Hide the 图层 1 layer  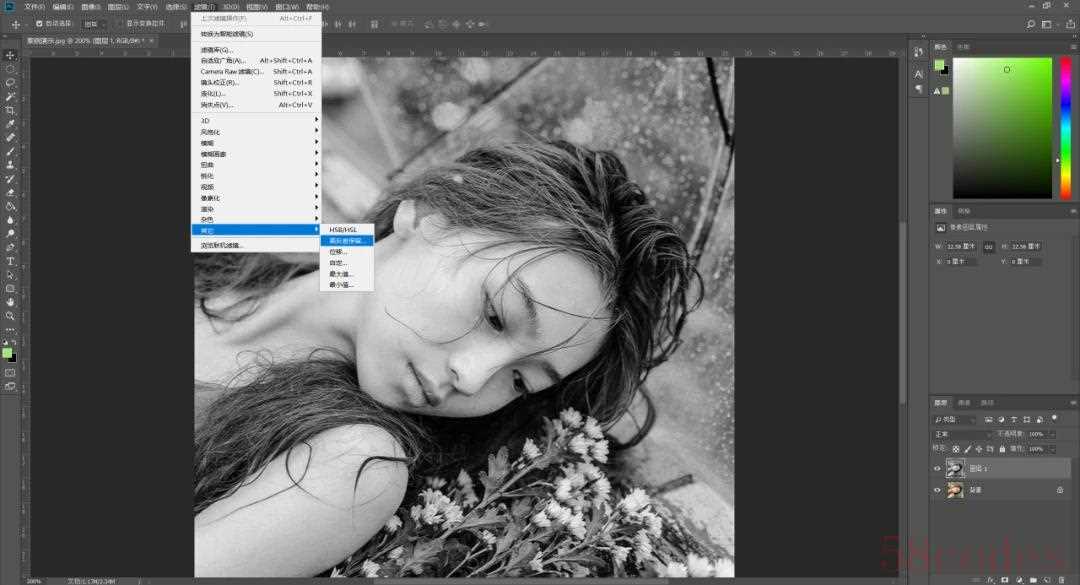click(937, 469)
